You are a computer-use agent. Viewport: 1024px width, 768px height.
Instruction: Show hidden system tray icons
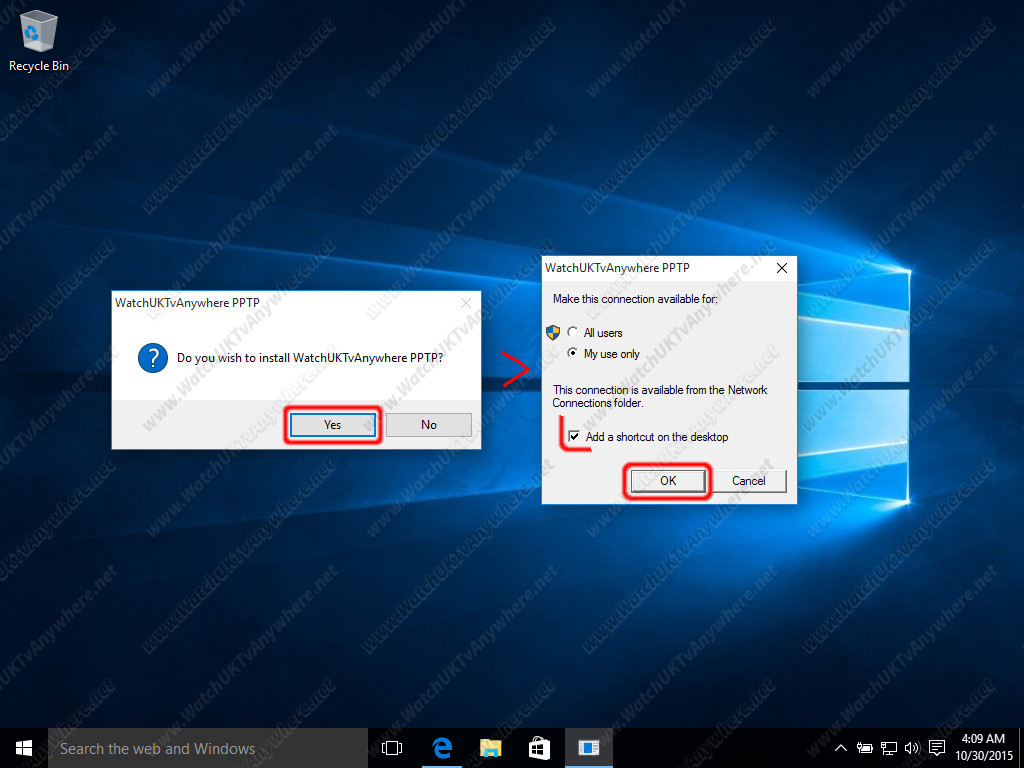coord(841,748)
